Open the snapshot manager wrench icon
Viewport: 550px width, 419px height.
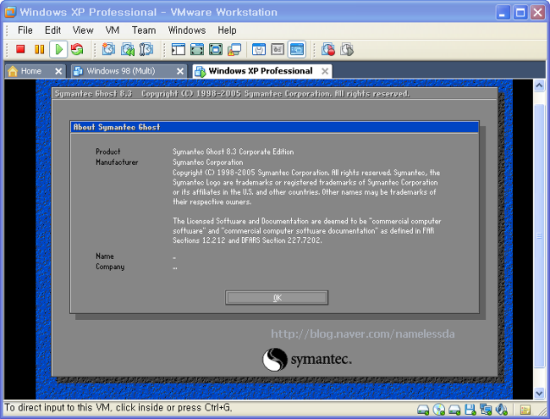(146, 49)
